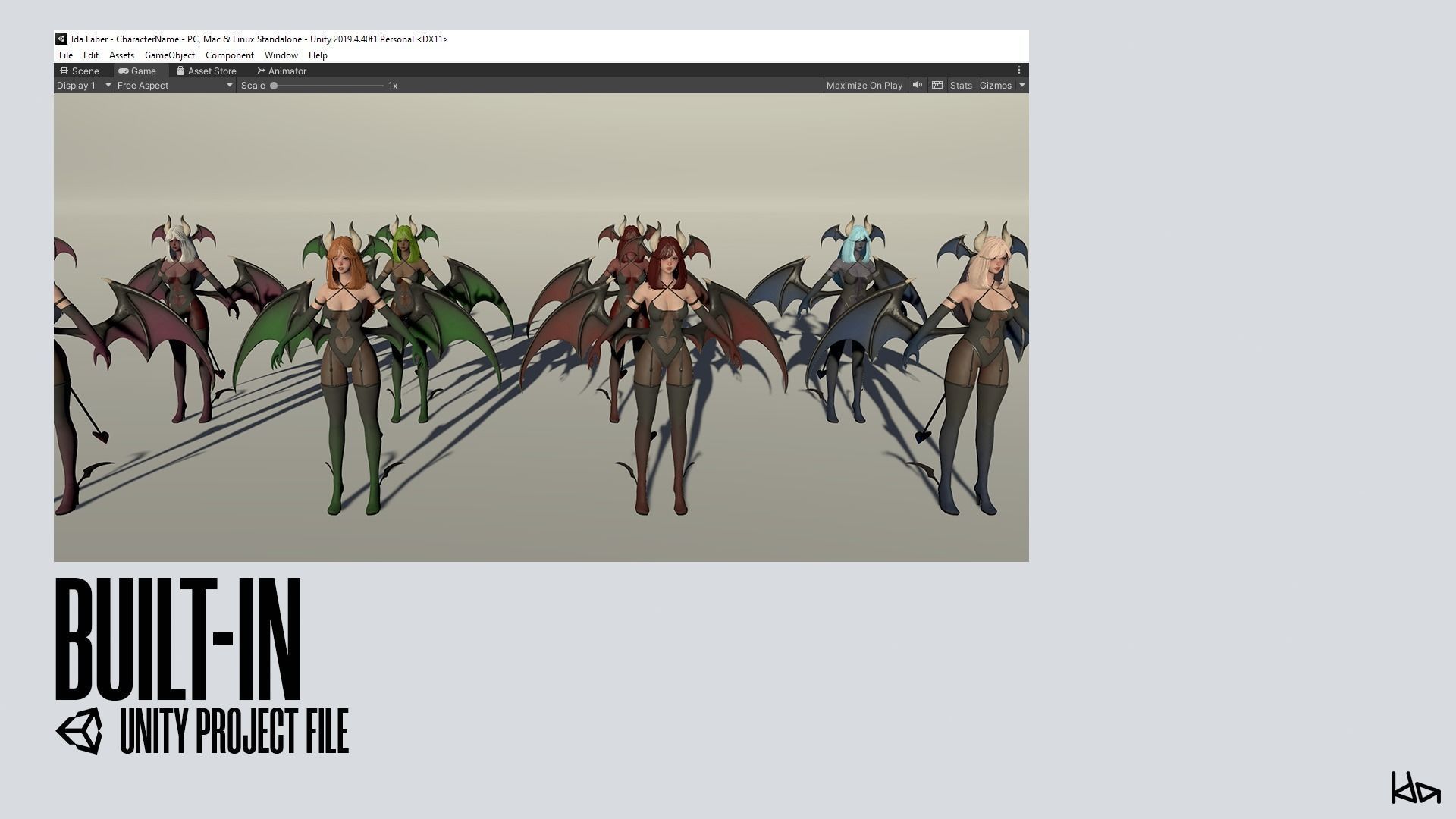1456x819 pixels.
Task: Open the Window menu
Action: [x=281, y=55]
